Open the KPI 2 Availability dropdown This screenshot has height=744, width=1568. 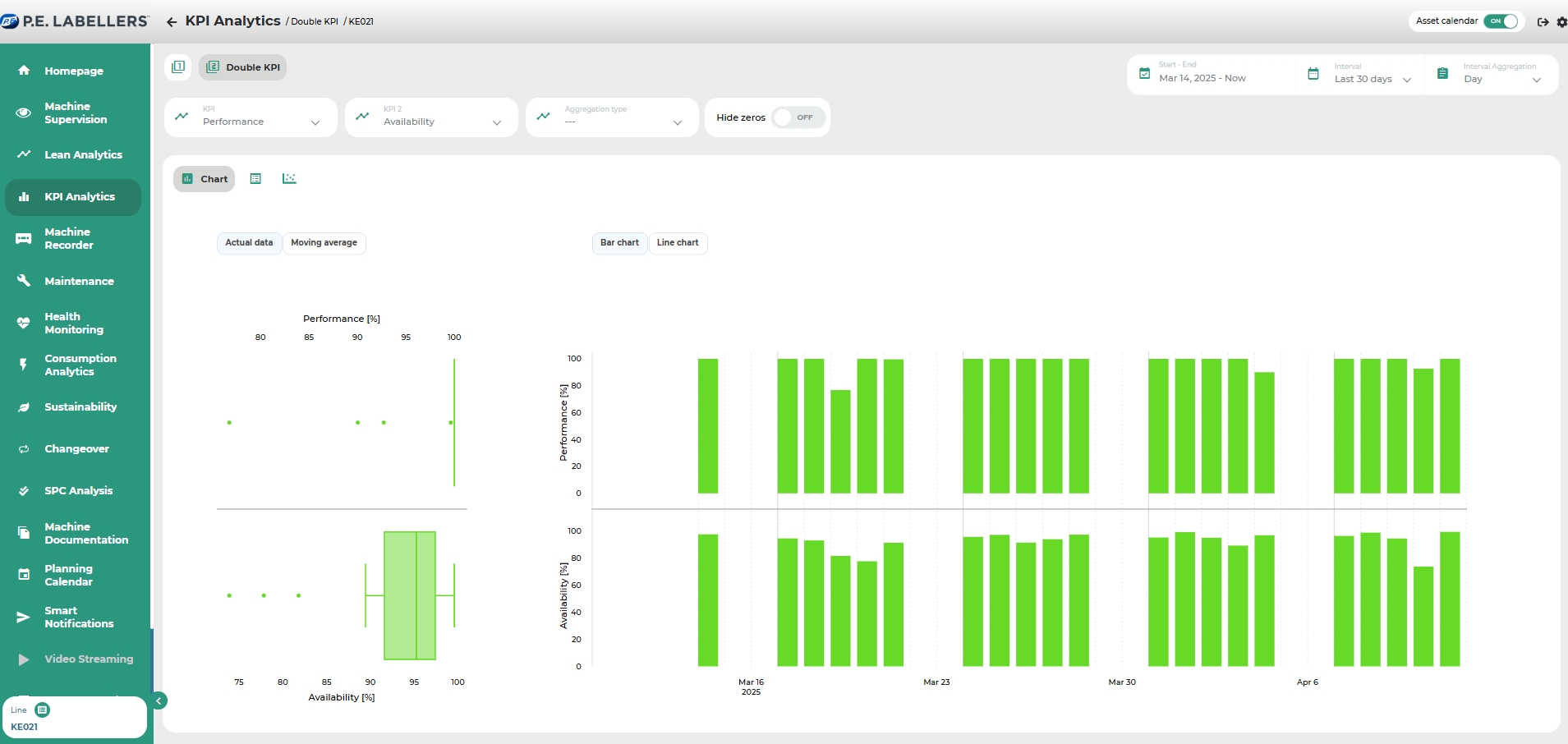coord(431,117)
